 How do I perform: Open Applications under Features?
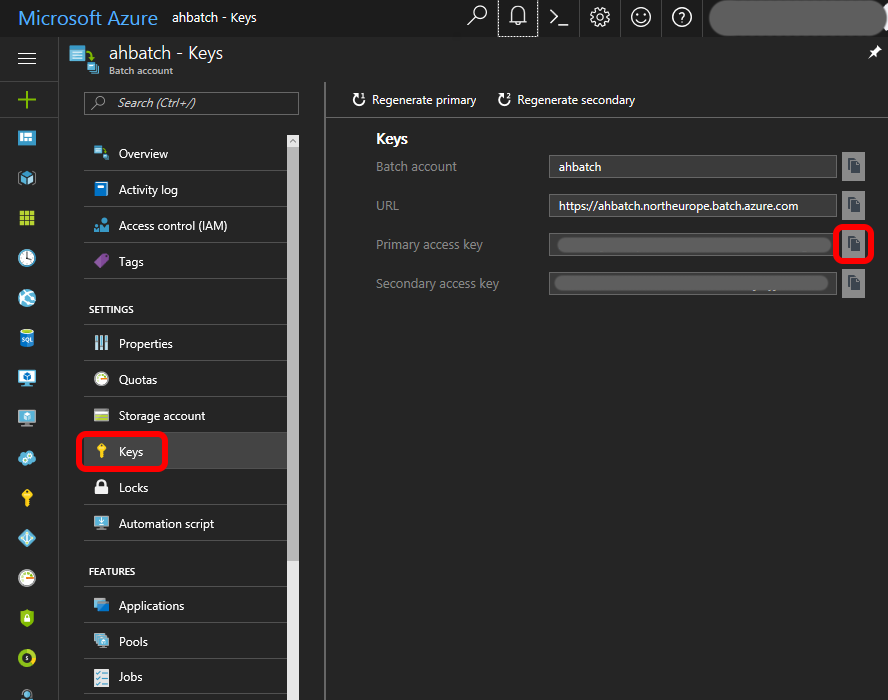click(x=185, y=605)
